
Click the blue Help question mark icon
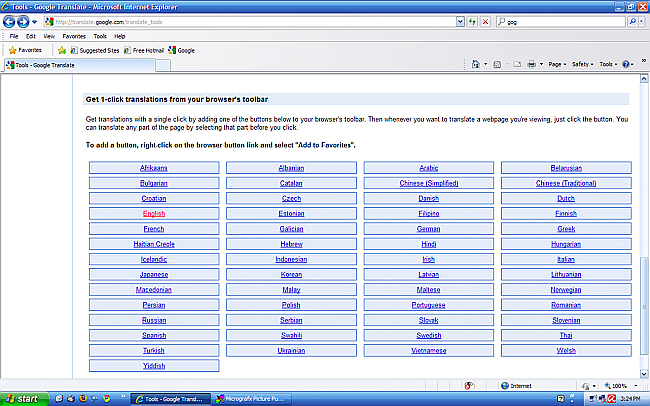point(626,64)
